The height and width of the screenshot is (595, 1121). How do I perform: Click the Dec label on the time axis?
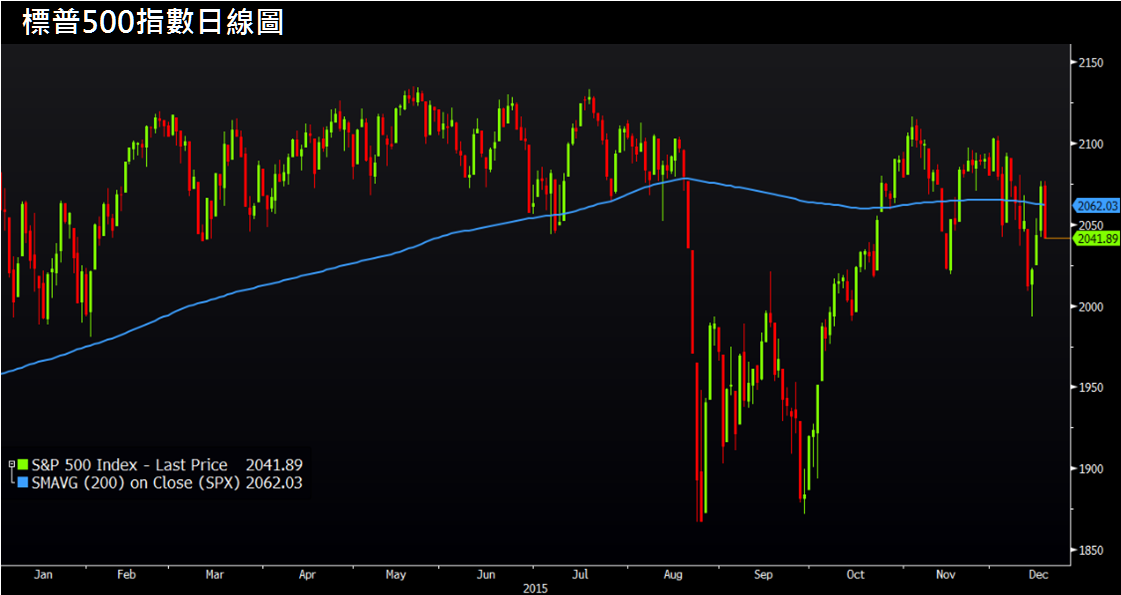click(x=1037, y=574)
